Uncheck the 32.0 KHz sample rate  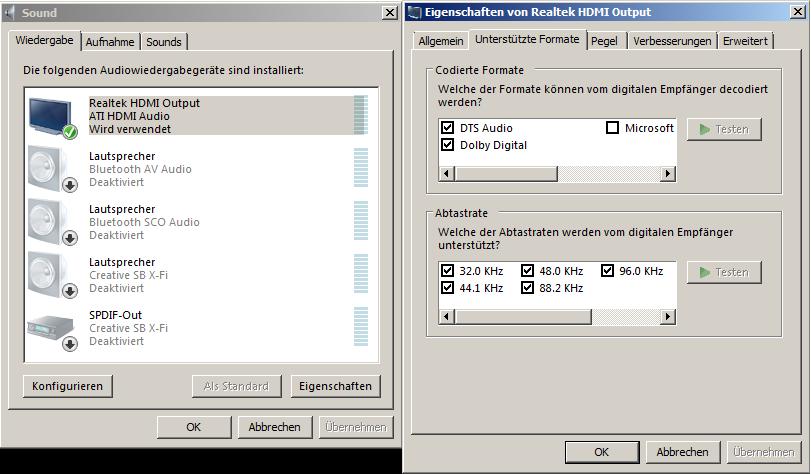[x=447, y=271]
